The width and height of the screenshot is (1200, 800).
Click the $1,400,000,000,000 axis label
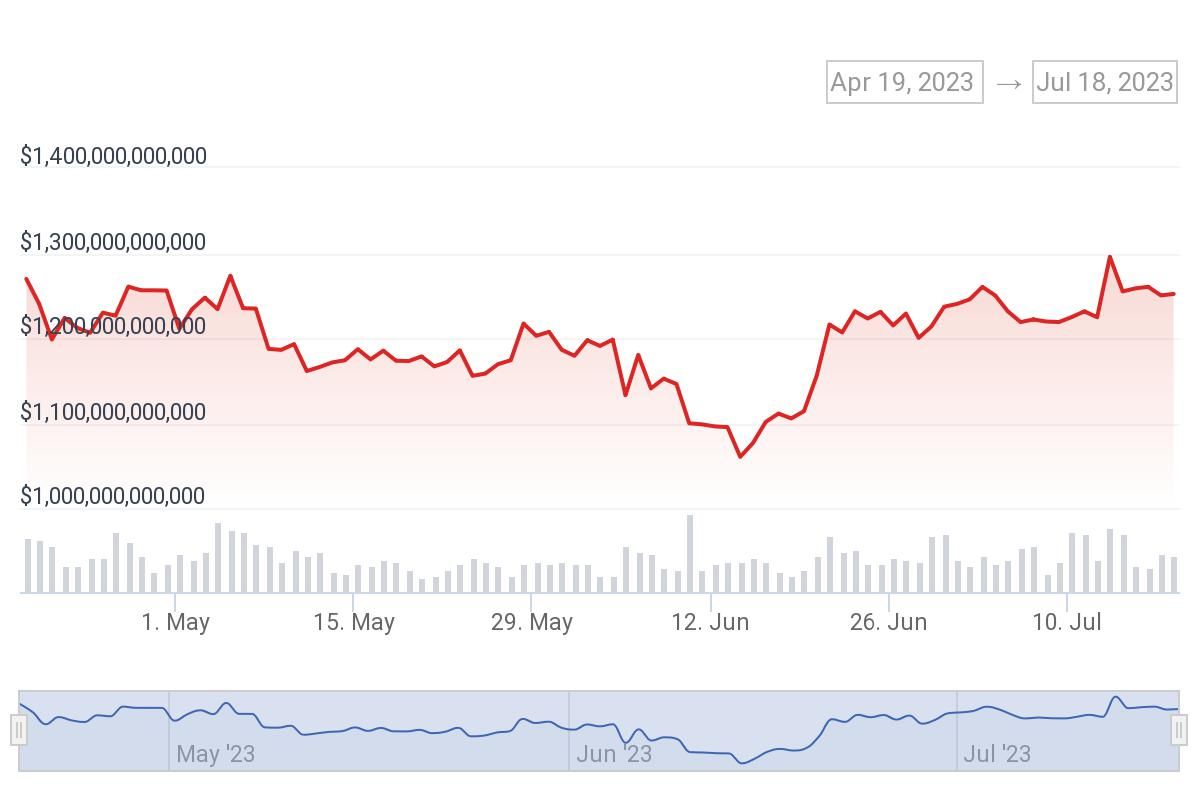click(113, 156)
